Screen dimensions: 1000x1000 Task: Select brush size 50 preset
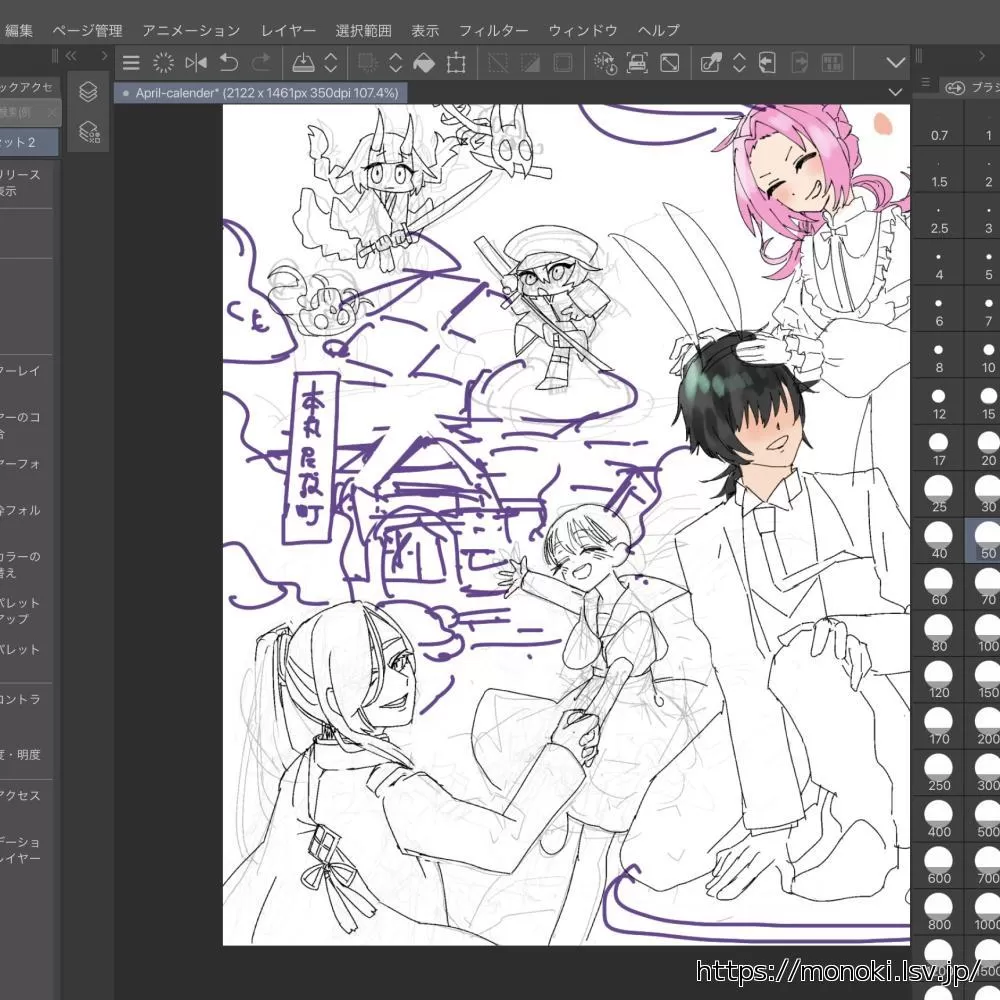[987, 541]
